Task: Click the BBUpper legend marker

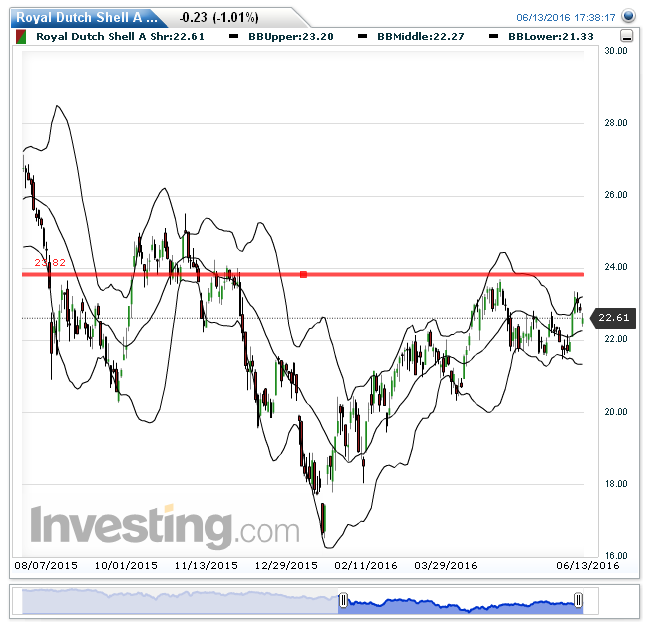Action: (x=233, y=36)
